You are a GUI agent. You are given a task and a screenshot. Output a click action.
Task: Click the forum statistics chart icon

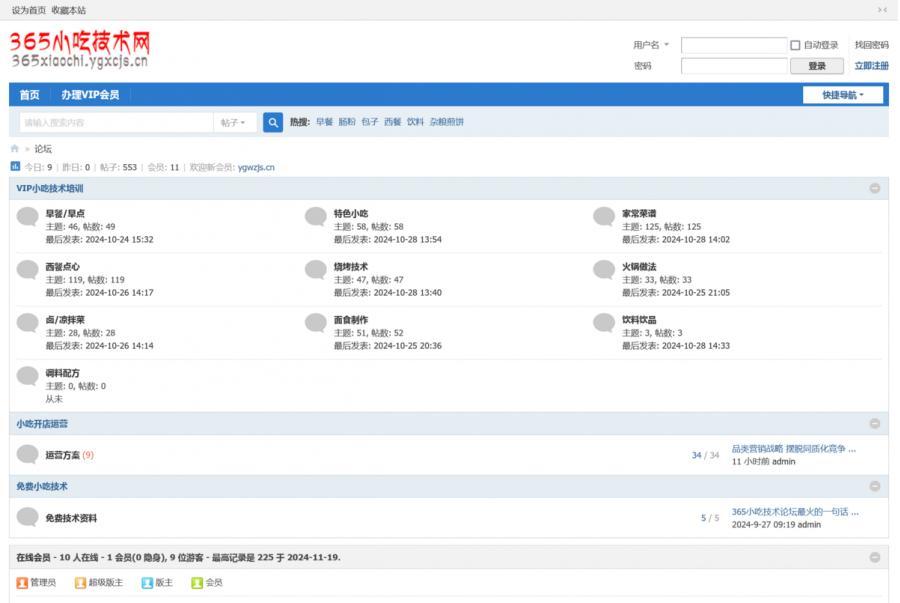click(15, 167)
